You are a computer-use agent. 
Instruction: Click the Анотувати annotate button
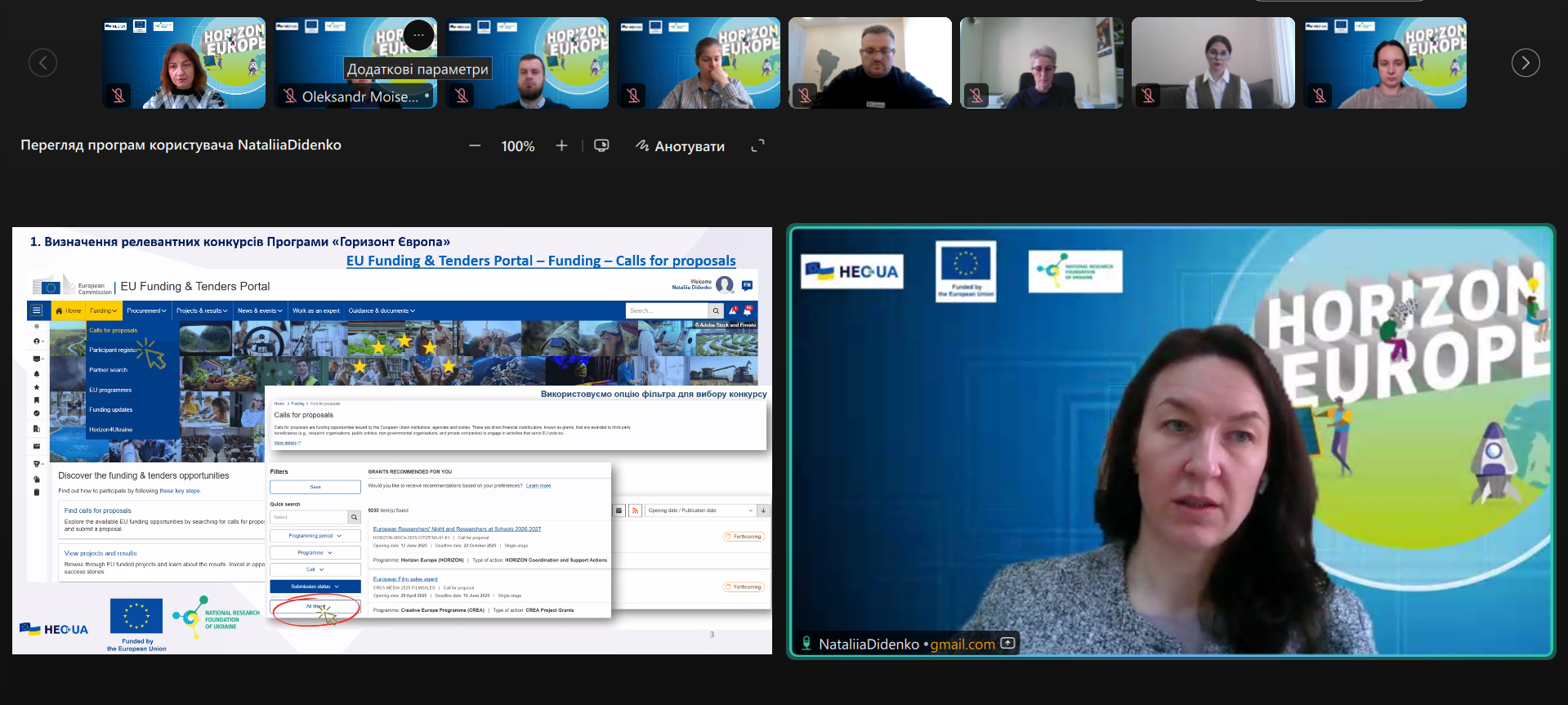(680, 146)
